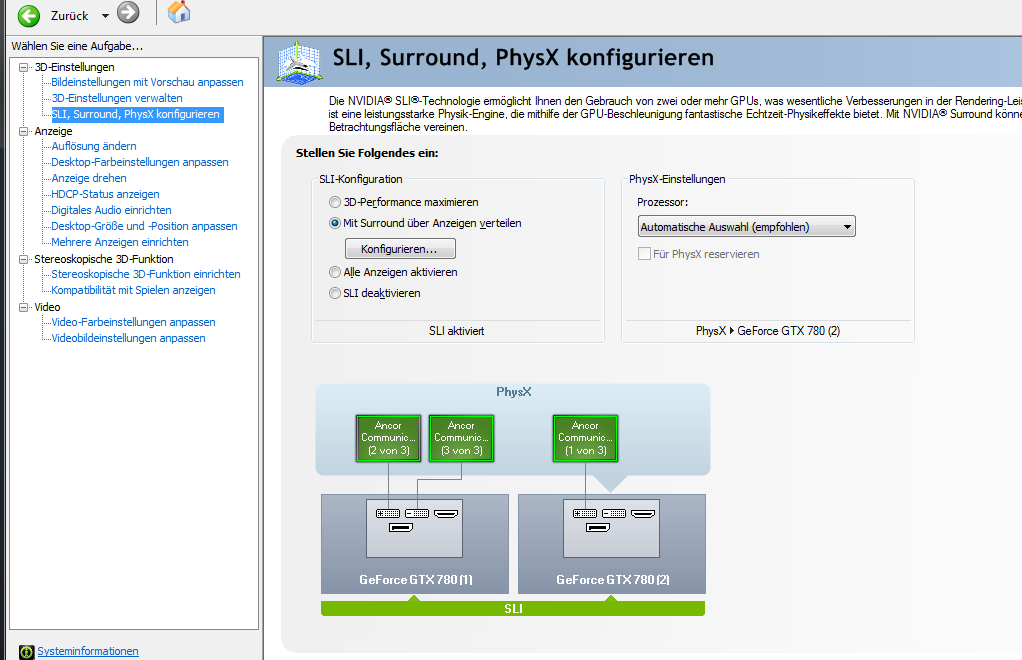Click the GeForce GTX 780 (1) connector panel
This screenshot has width=1022, height=660.
click(415, 528)
